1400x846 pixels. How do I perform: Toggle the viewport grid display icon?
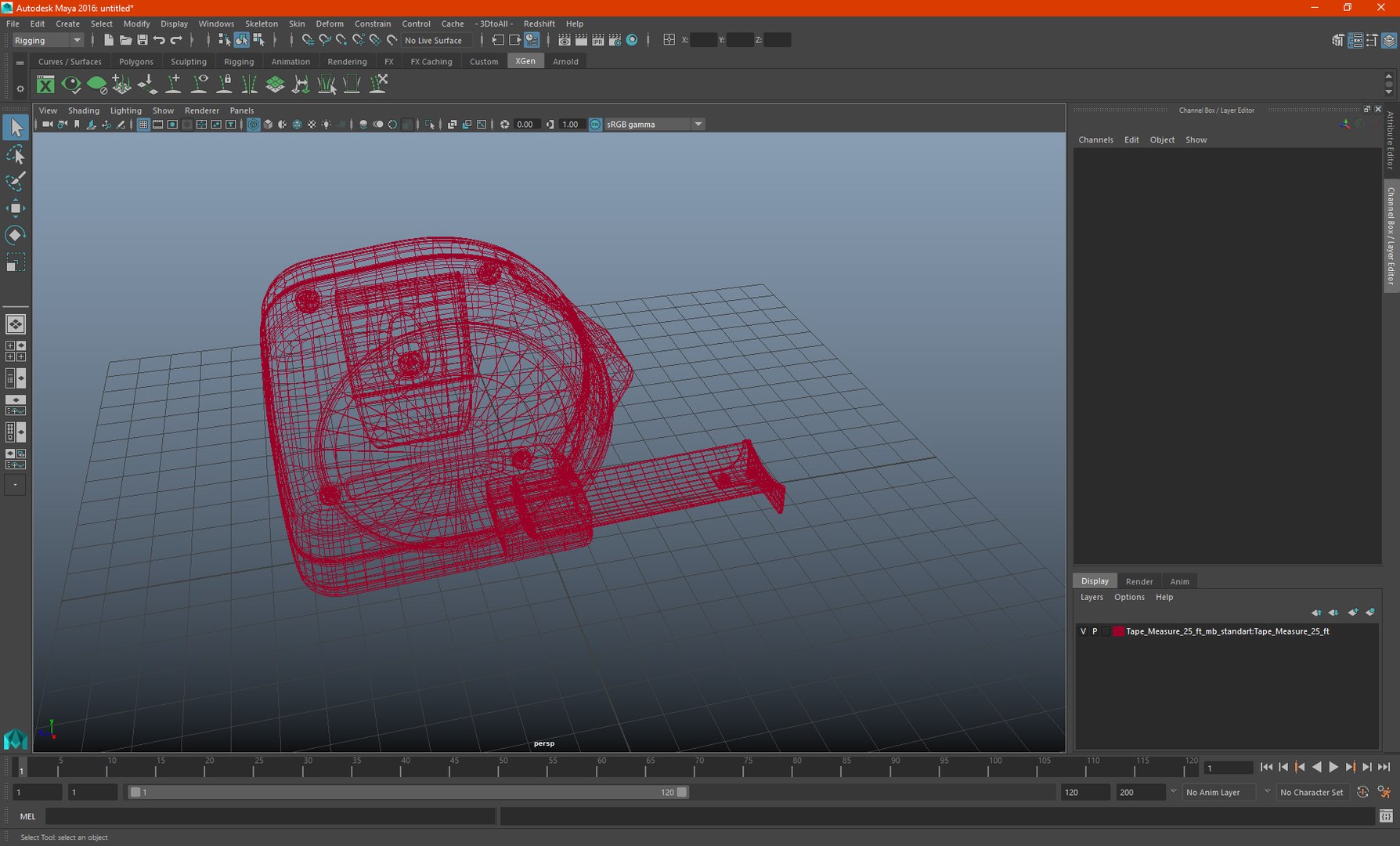[143, 125]
